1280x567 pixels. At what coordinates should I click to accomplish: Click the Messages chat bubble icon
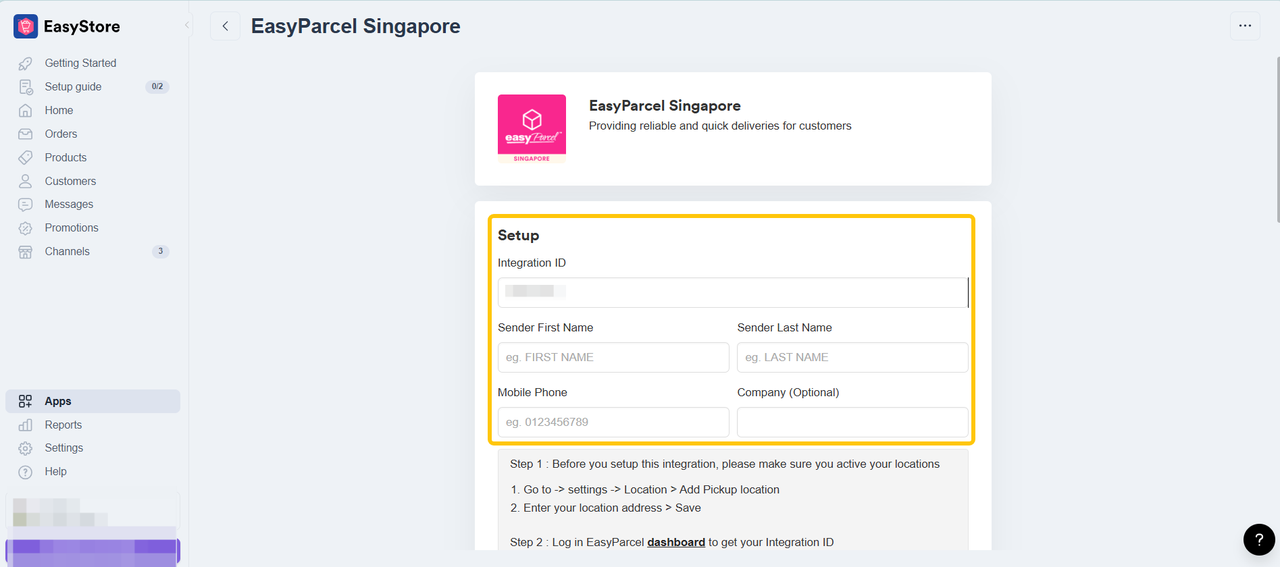[x=25, y=204]
